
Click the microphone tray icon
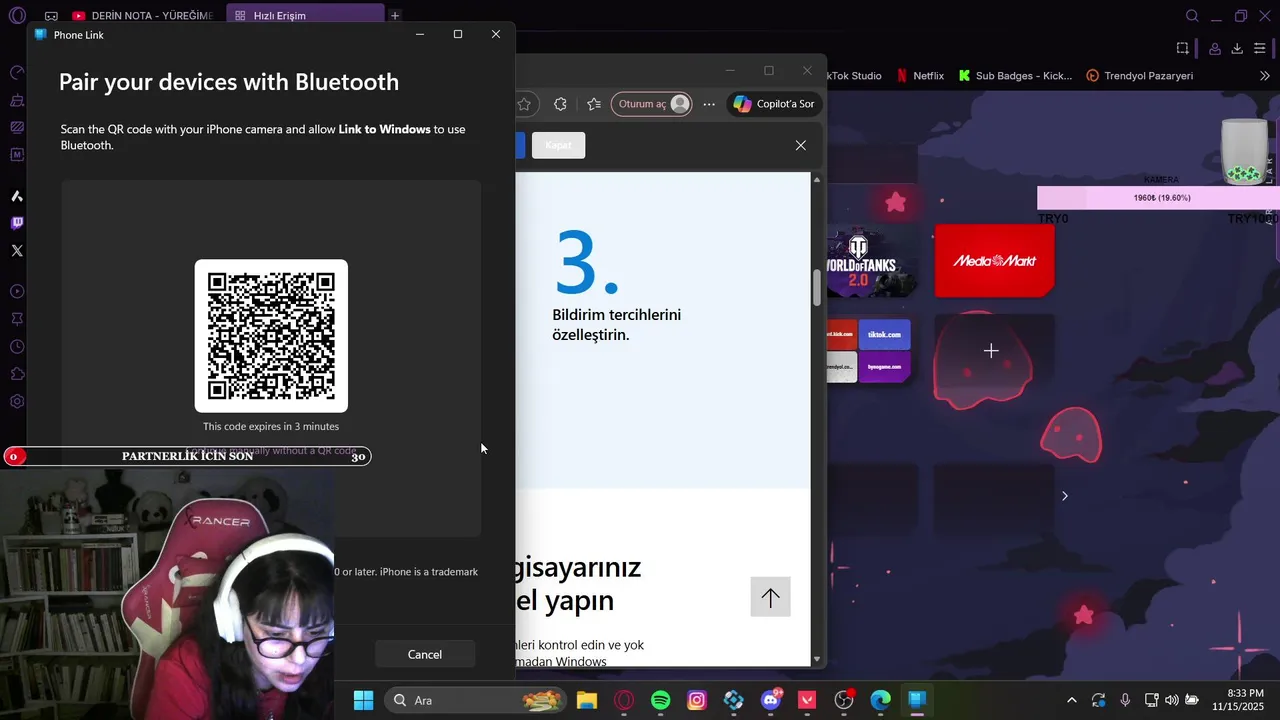[1125, 700]
